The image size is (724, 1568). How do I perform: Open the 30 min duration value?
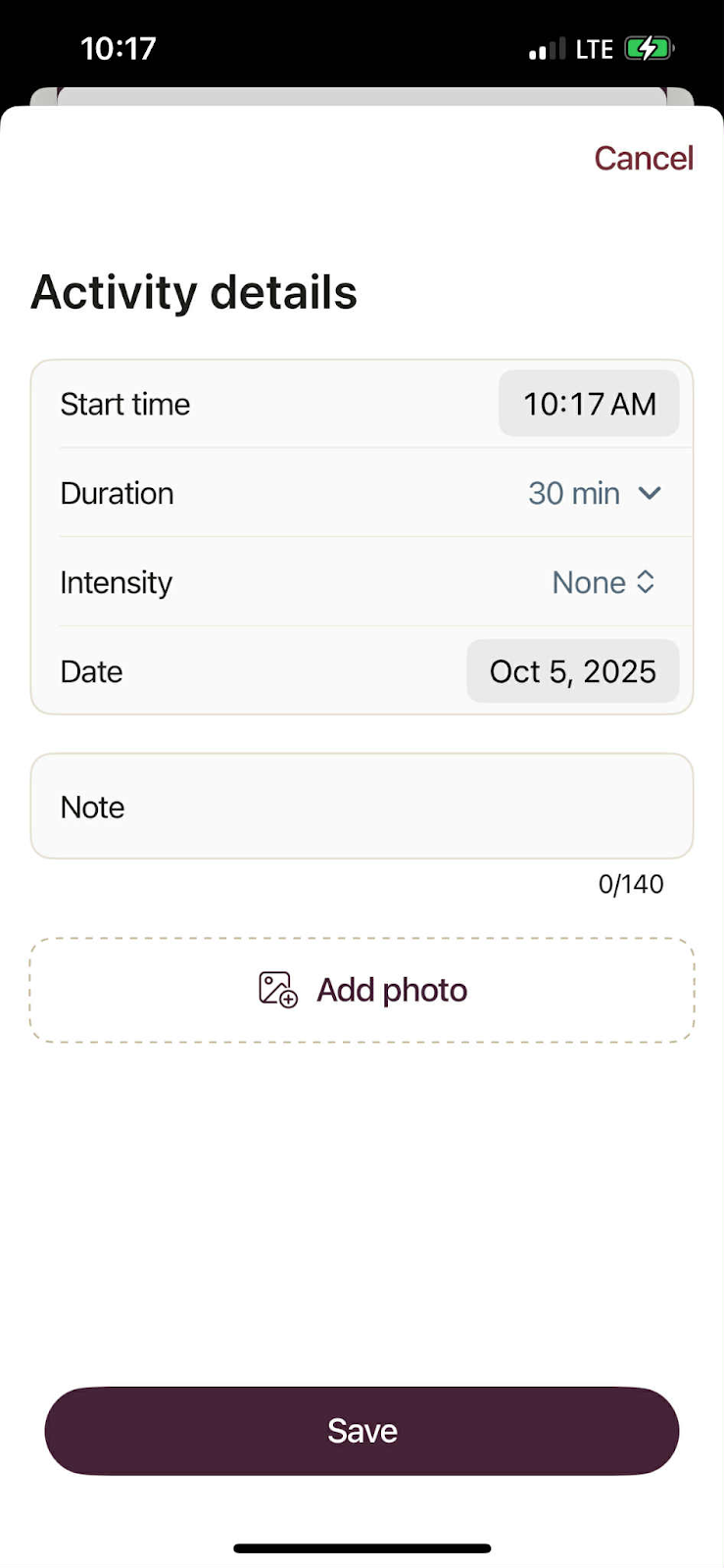tap(574, 493)
